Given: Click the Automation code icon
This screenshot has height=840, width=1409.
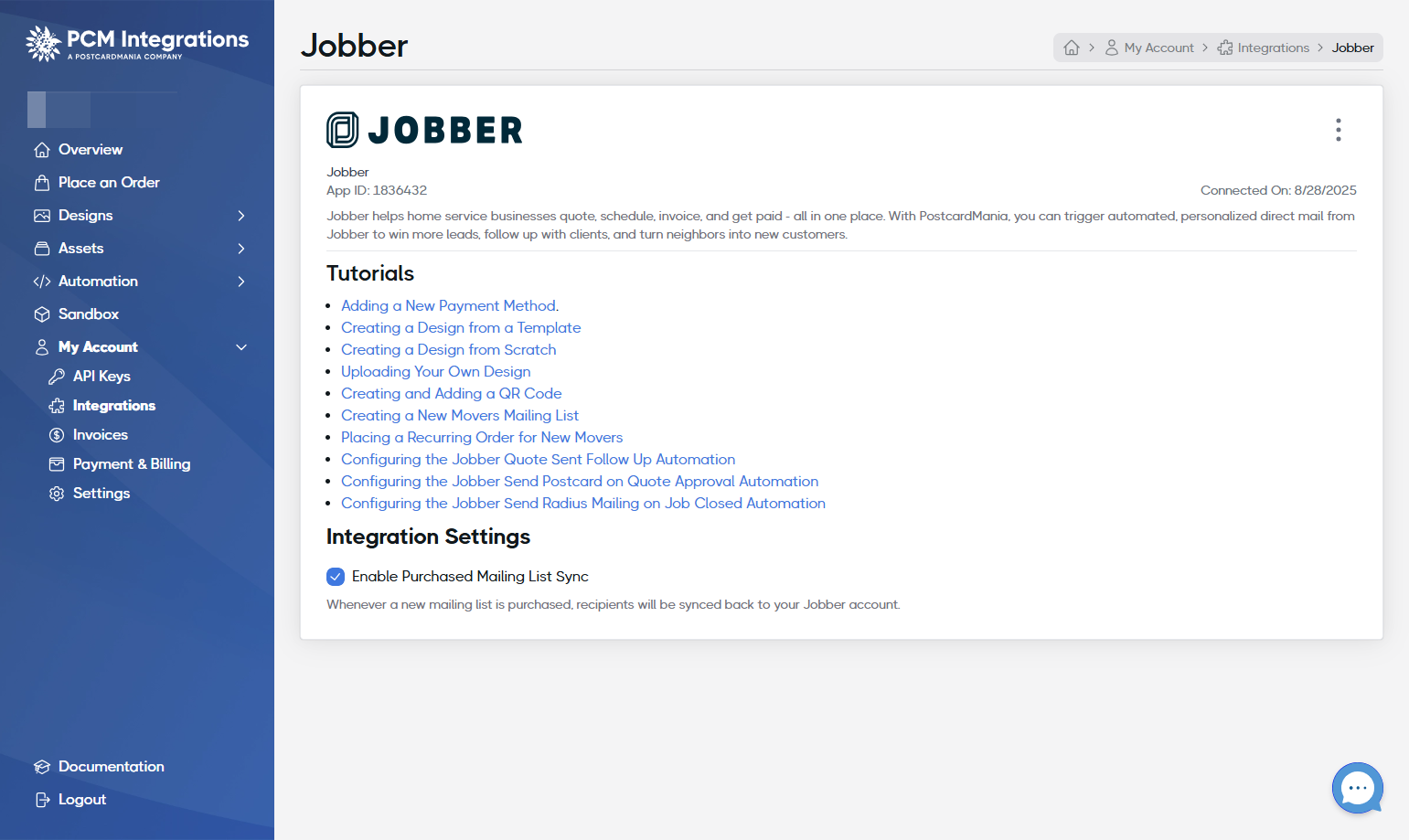Looking at the screenshot, I should pyautogui.click(x=41, y=282).
